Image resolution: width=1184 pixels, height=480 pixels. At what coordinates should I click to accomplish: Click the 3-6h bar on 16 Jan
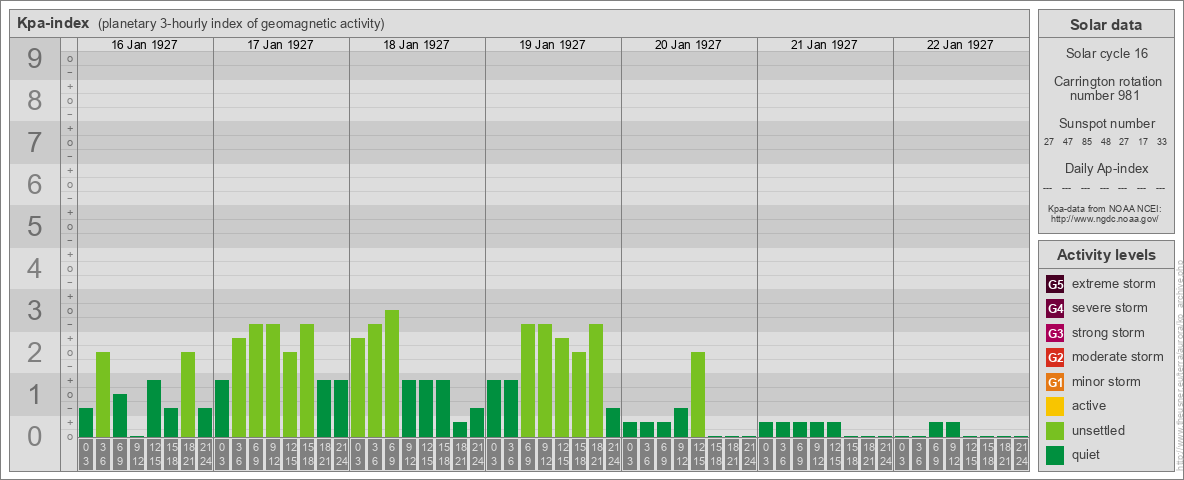click(x=103, y=395)
